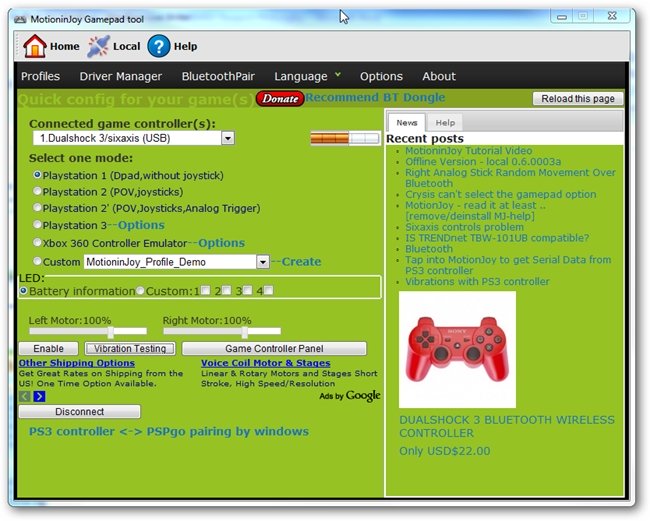Open DUALSHOCK 3 BLUETOOTH WIRELESS CONTROLLER product link
This screenshot has width=650, height=521.
(507, 426)
